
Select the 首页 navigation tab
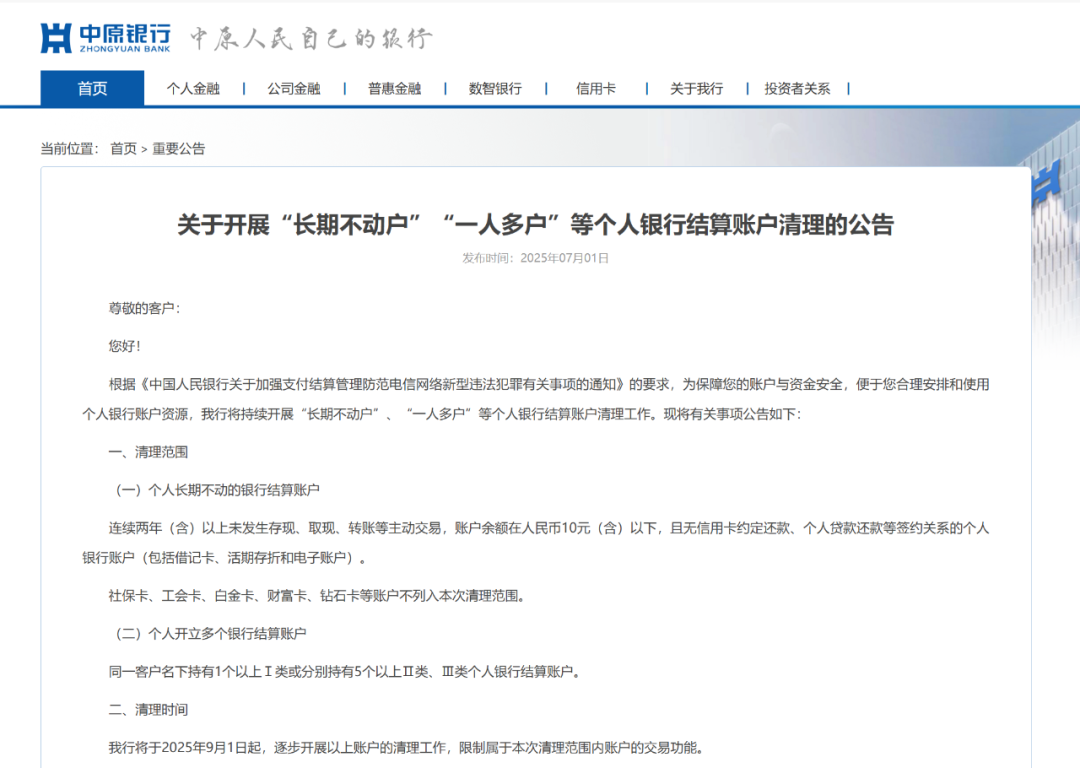pyautogui.click(x=92, y=88)
